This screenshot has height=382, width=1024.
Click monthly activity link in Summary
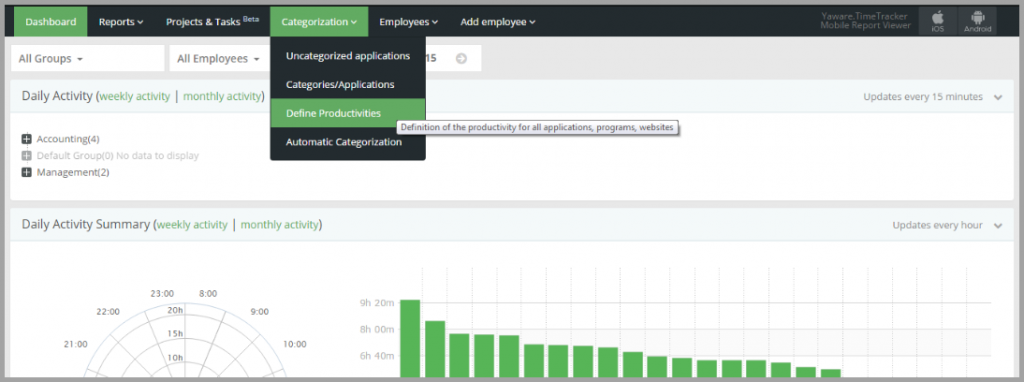pyautogui.click(x=280, y=224)
